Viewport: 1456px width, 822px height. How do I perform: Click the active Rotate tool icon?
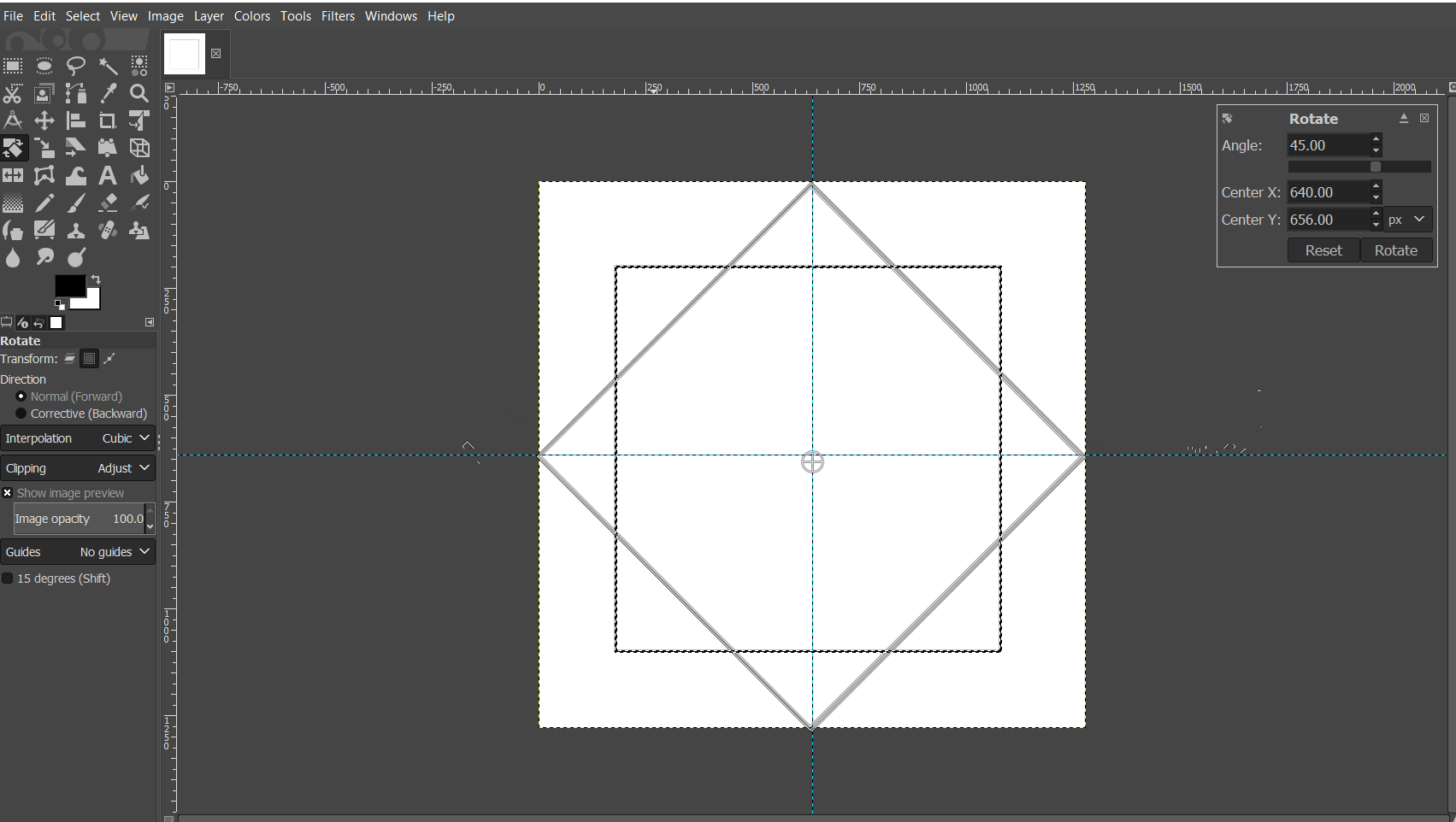point(13,148)
